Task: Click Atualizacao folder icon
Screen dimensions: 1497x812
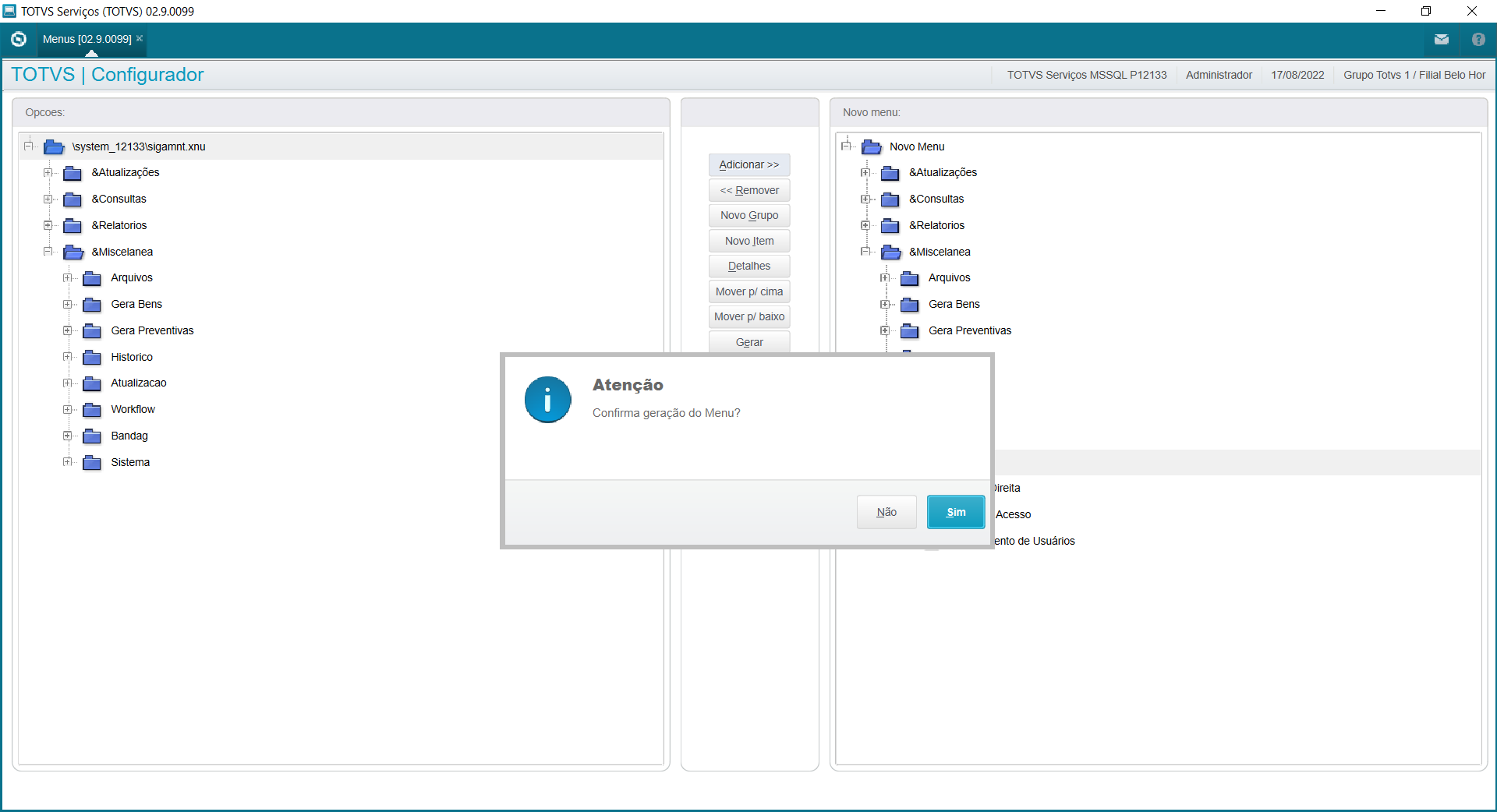Action: click(x=92, y=383)
